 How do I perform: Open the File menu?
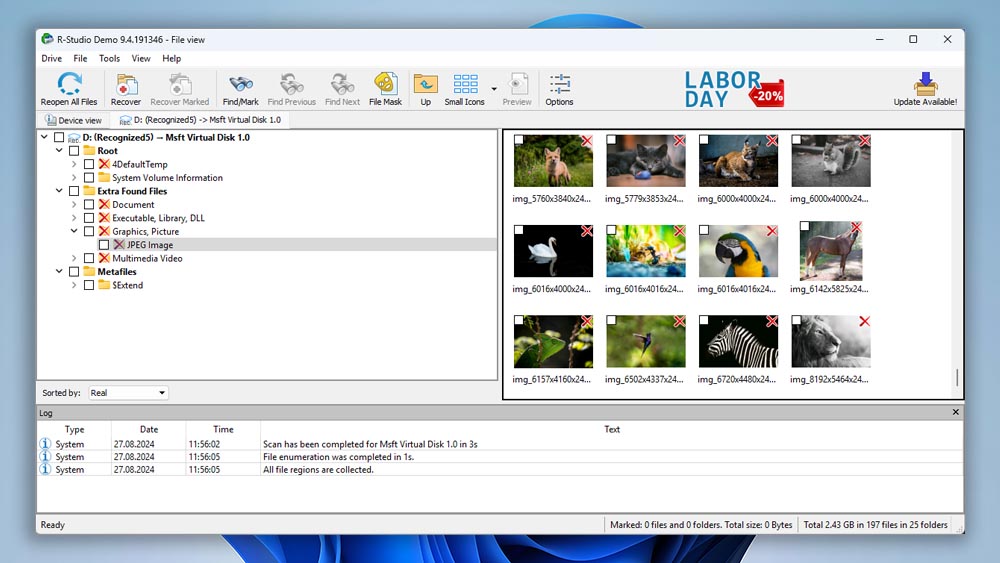coord(80,58)
